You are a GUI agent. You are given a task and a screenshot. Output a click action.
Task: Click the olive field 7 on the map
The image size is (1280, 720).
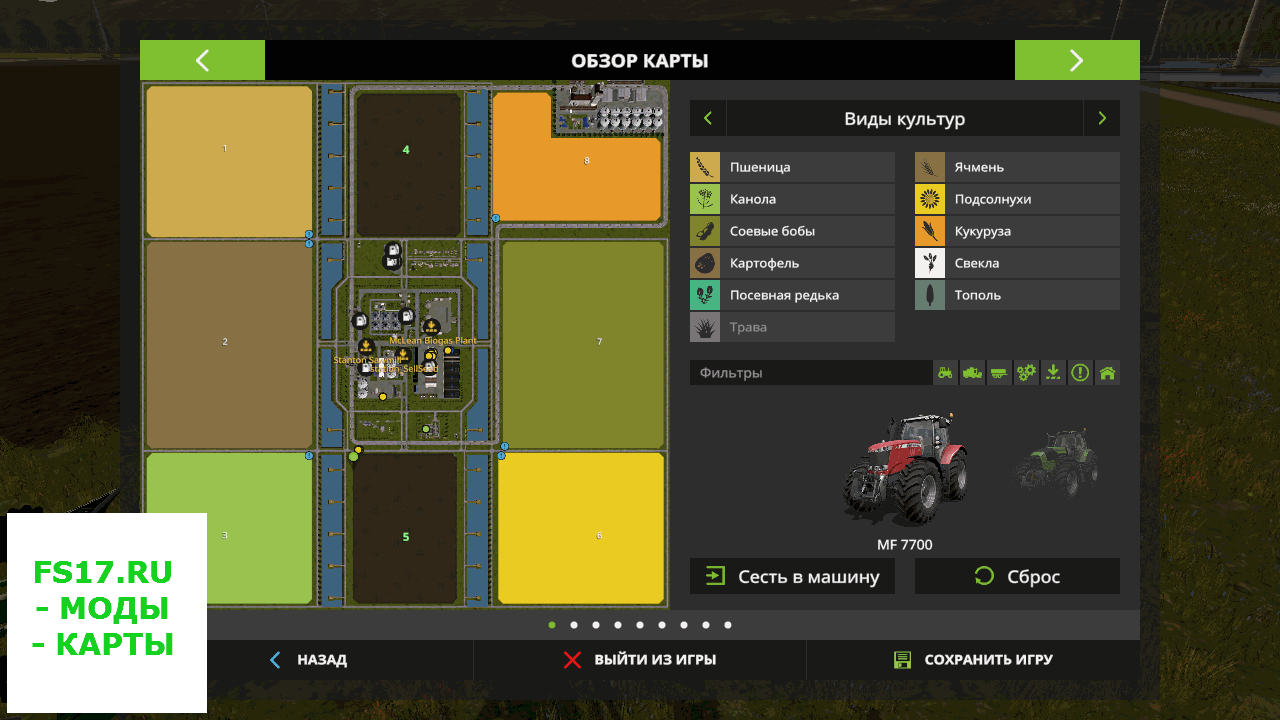583,344
